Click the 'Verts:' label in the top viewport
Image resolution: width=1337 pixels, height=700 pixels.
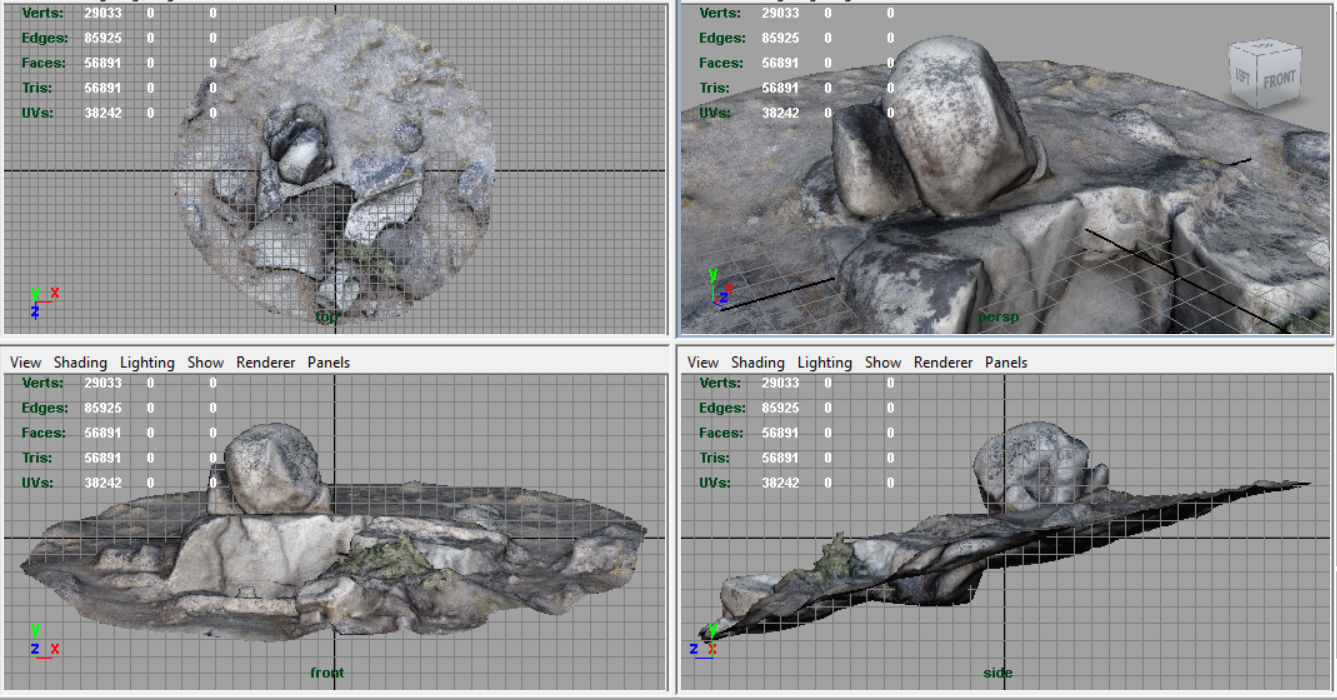point(44,13)
